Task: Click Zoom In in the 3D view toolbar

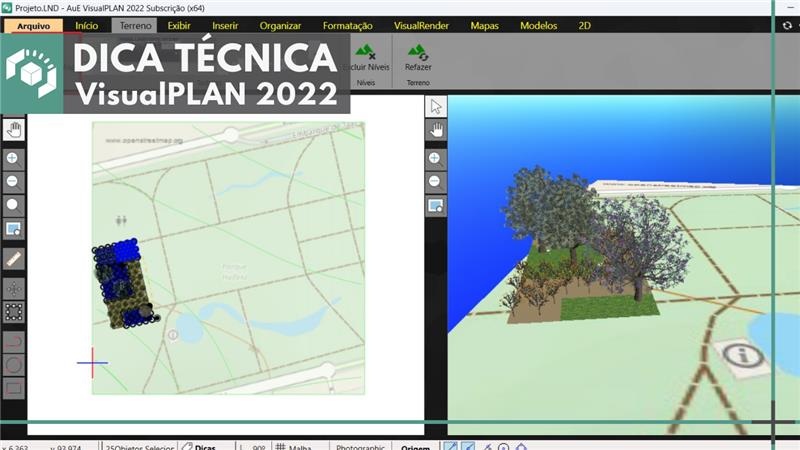Action: coord(436,159)
